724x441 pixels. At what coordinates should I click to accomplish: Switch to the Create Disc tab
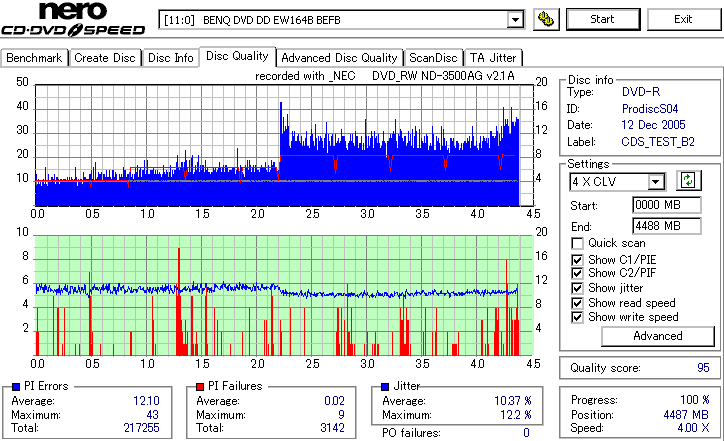(x=105, y=58)
